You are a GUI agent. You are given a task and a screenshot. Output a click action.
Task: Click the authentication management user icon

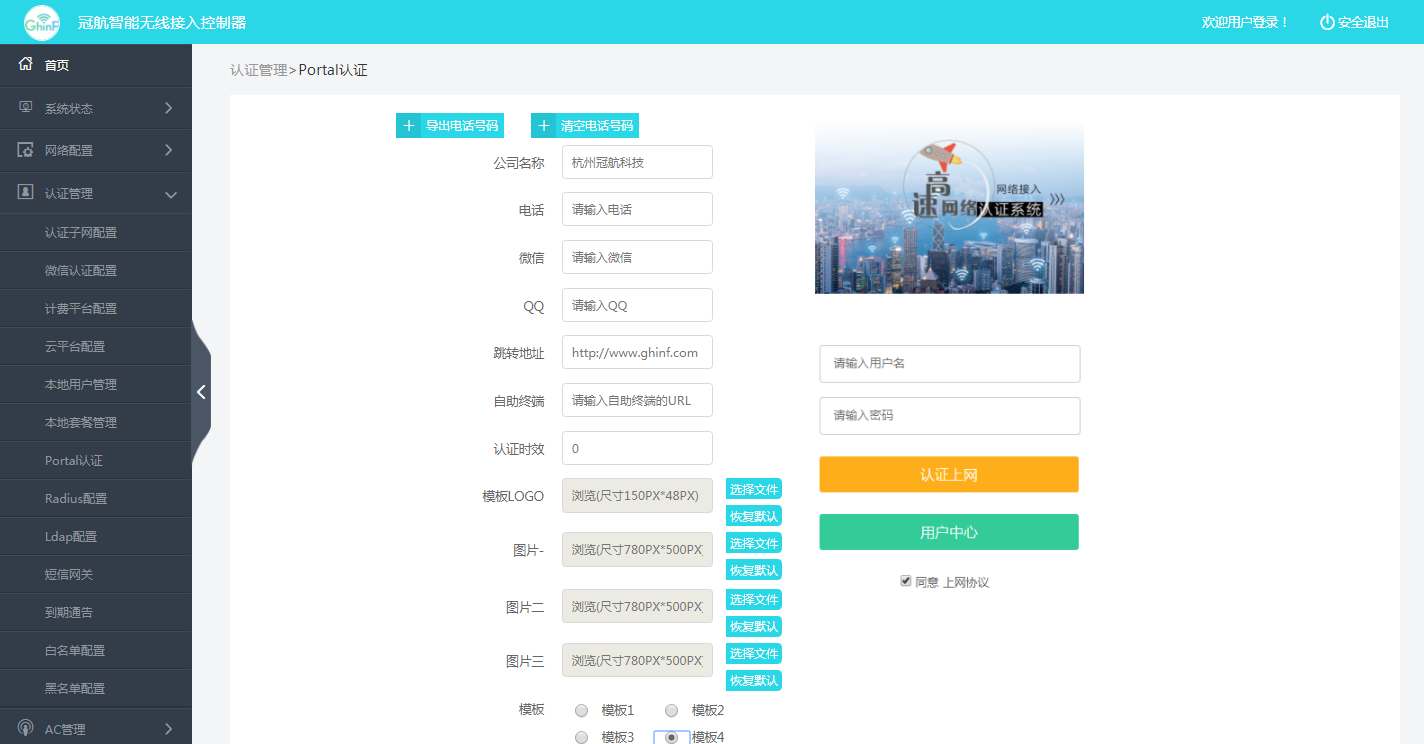tap(26, 192)
